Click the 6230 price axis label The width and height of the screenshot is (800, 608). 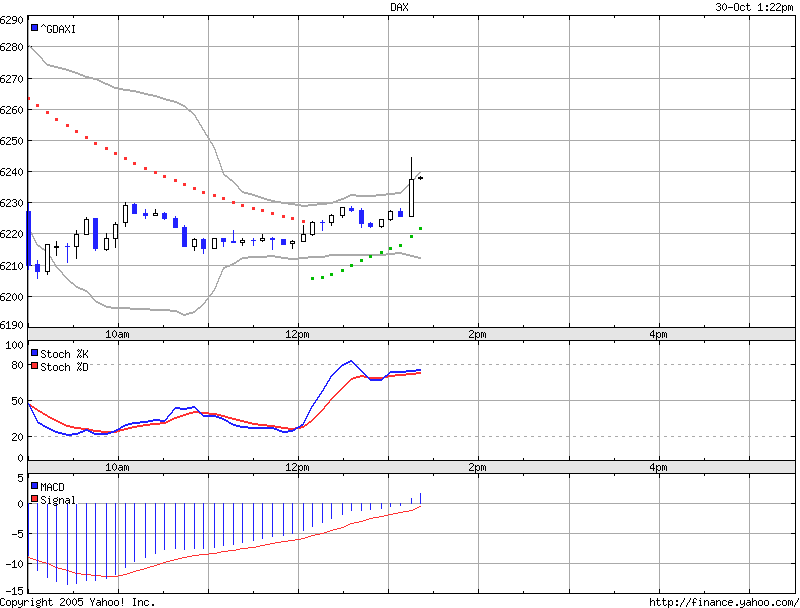click(x=11, y=203)
